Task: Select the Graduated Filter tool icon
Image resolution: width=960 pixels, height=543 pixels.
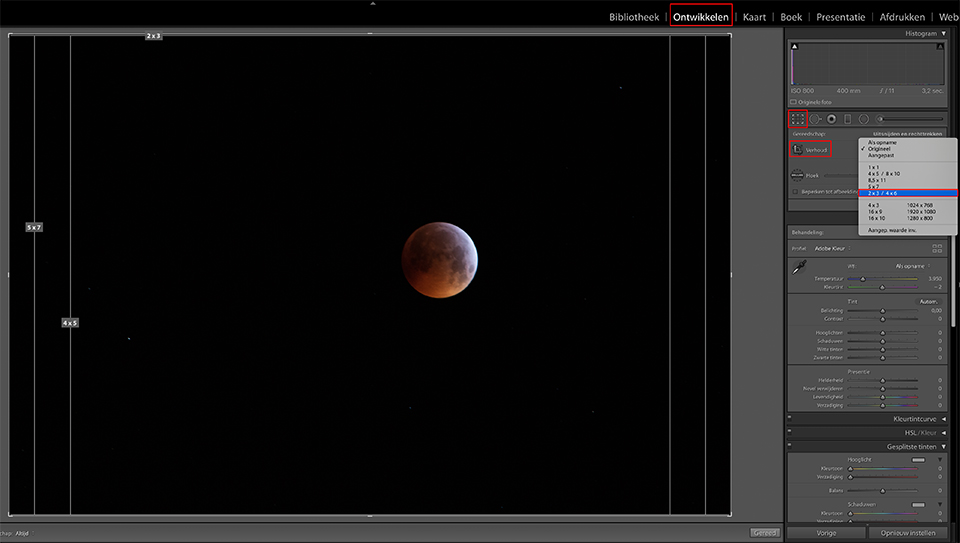Action: (847, 119)
